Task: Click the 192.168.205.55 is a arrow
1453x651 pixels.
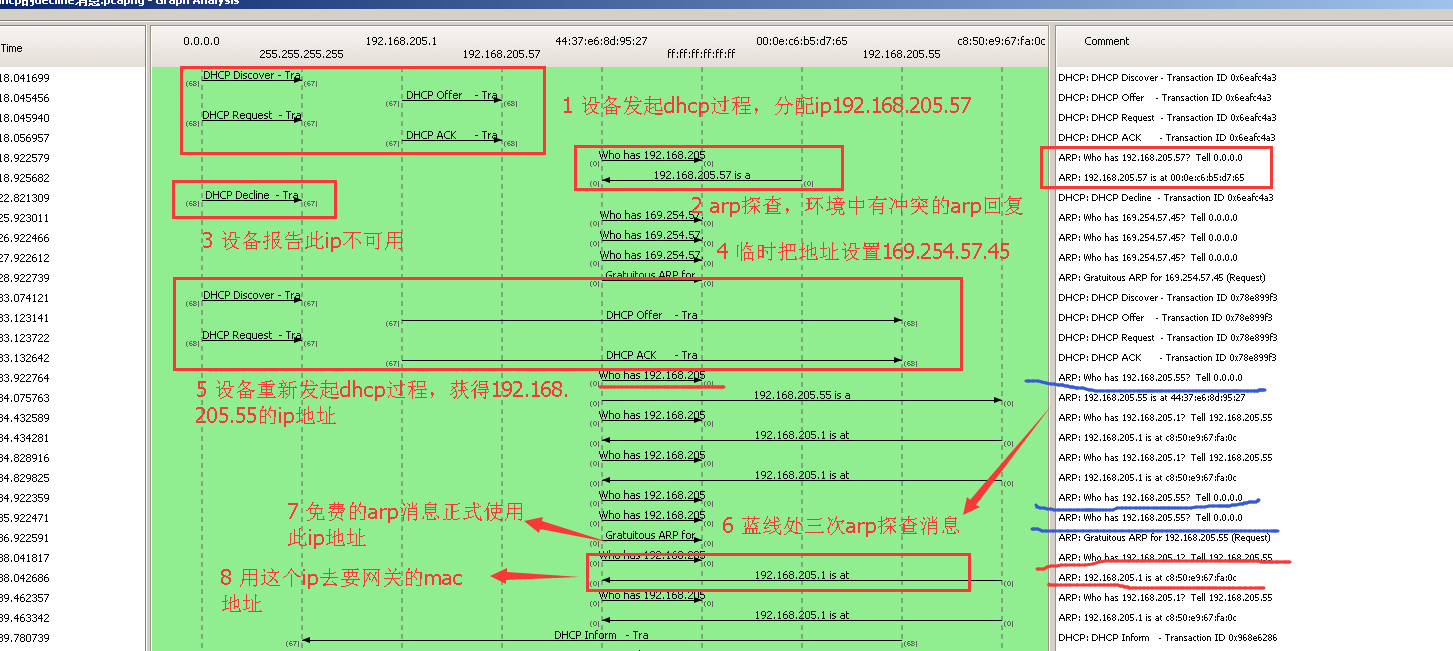Action: click(x=801, y=396)
